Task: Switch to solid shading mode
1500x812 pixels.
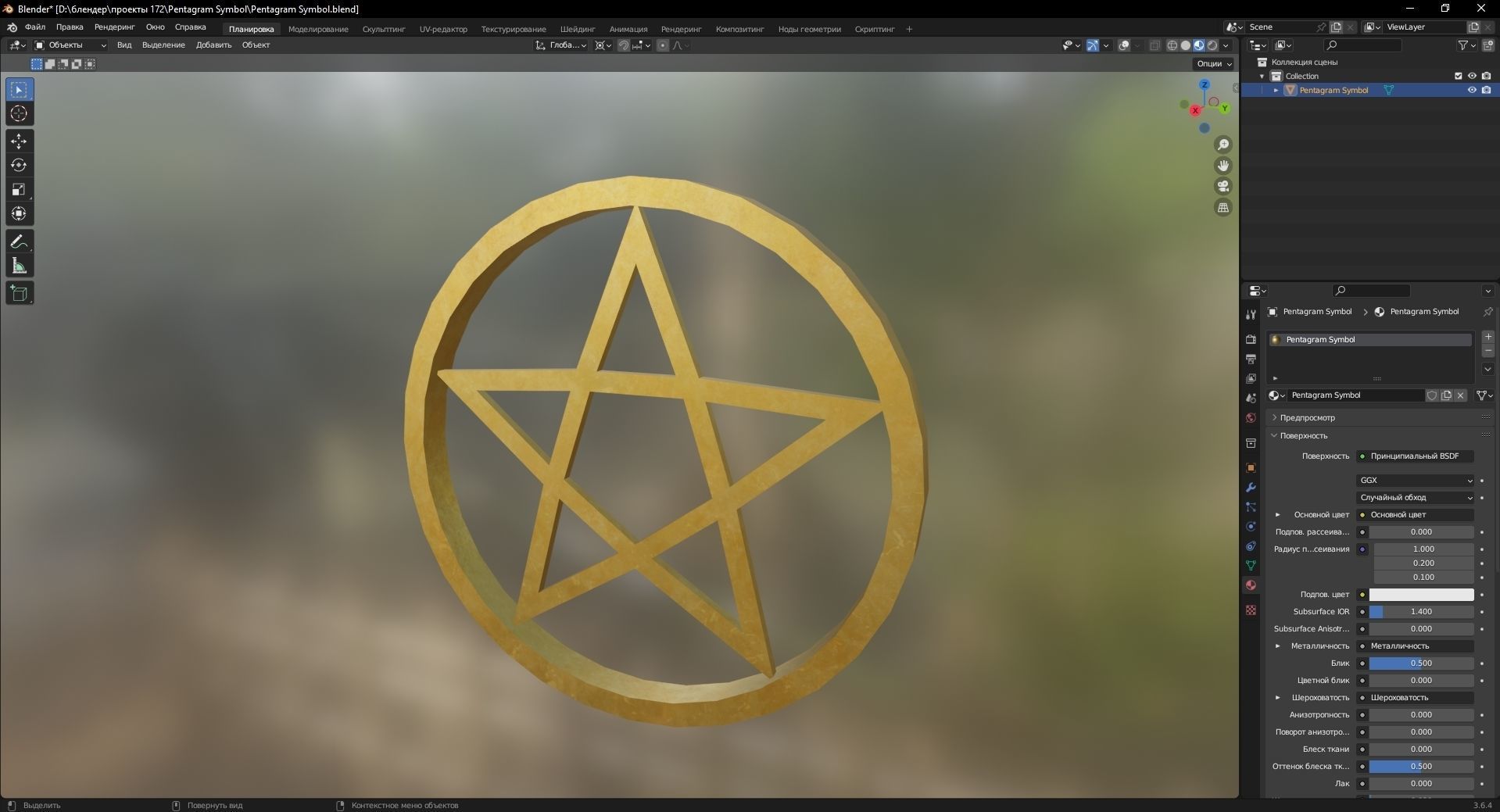Action: point(1186,45)
